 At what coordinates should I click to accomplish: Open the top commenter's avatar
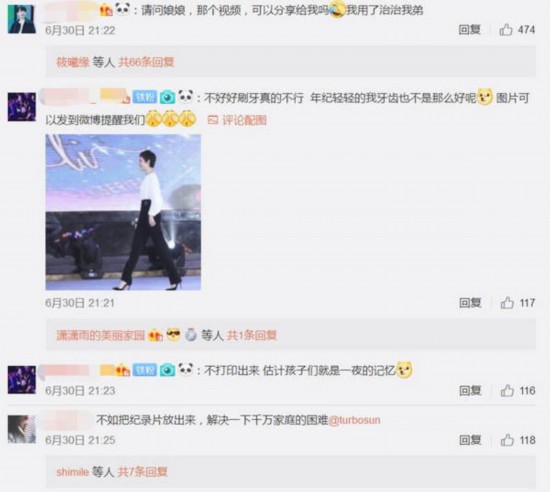tap(22, 19)
